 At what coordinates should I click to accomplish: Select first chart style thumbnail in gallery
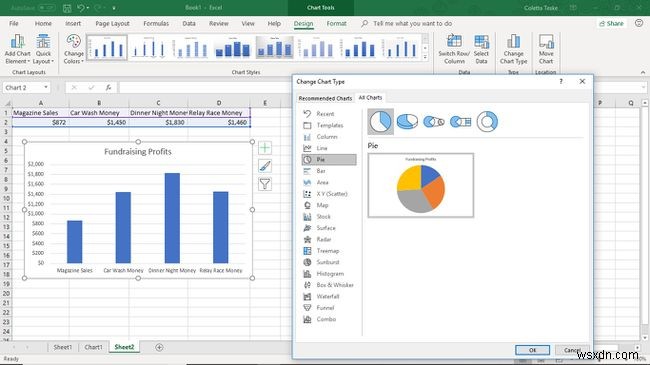tap(107, 48)
